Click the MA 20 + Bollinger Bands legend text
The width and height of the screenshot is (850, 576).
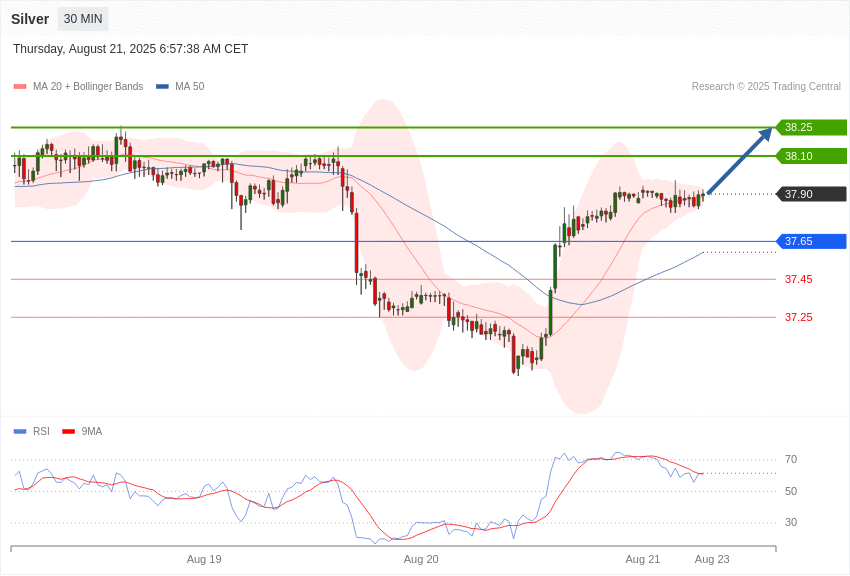point(88,87)
